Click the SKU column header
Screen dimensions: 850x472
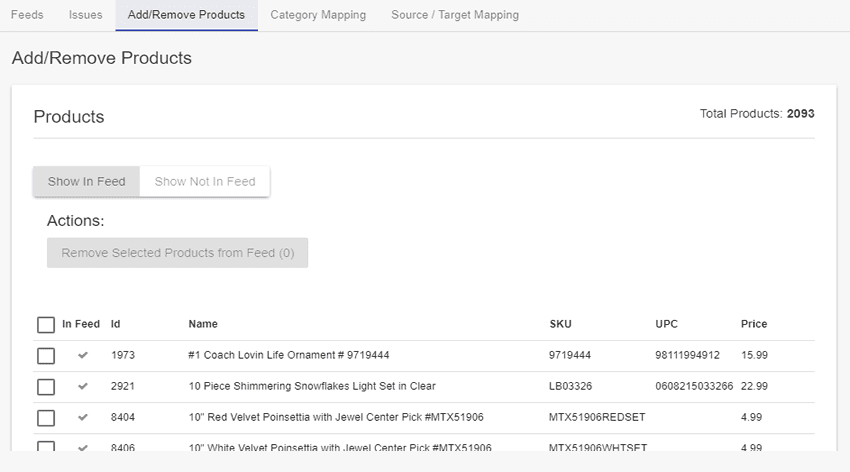pyautogui.click(x=560, y=324)
